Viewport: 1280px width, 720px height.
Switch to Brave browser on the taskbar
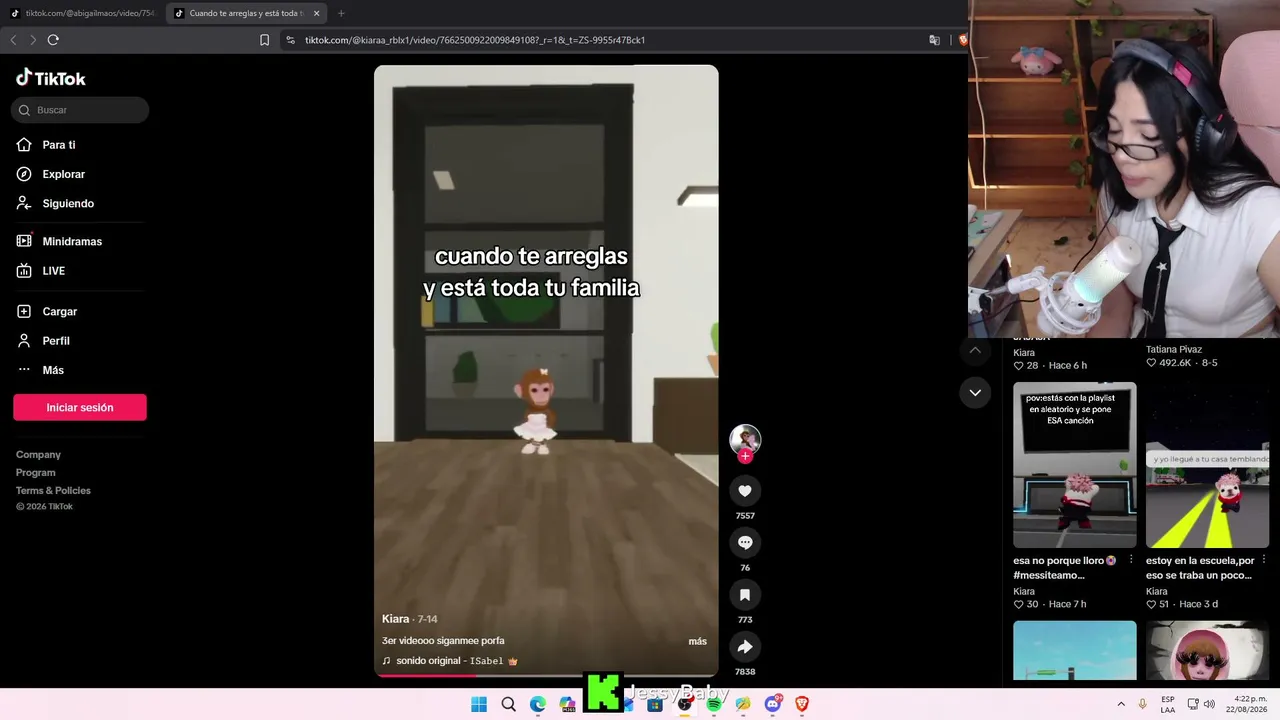(802, 704)
